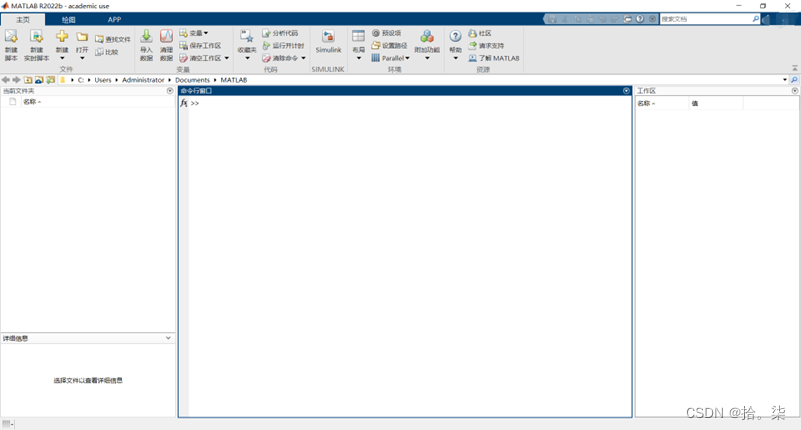Open the address bar history dropdown
801x430 pixels.
(785, 80)
